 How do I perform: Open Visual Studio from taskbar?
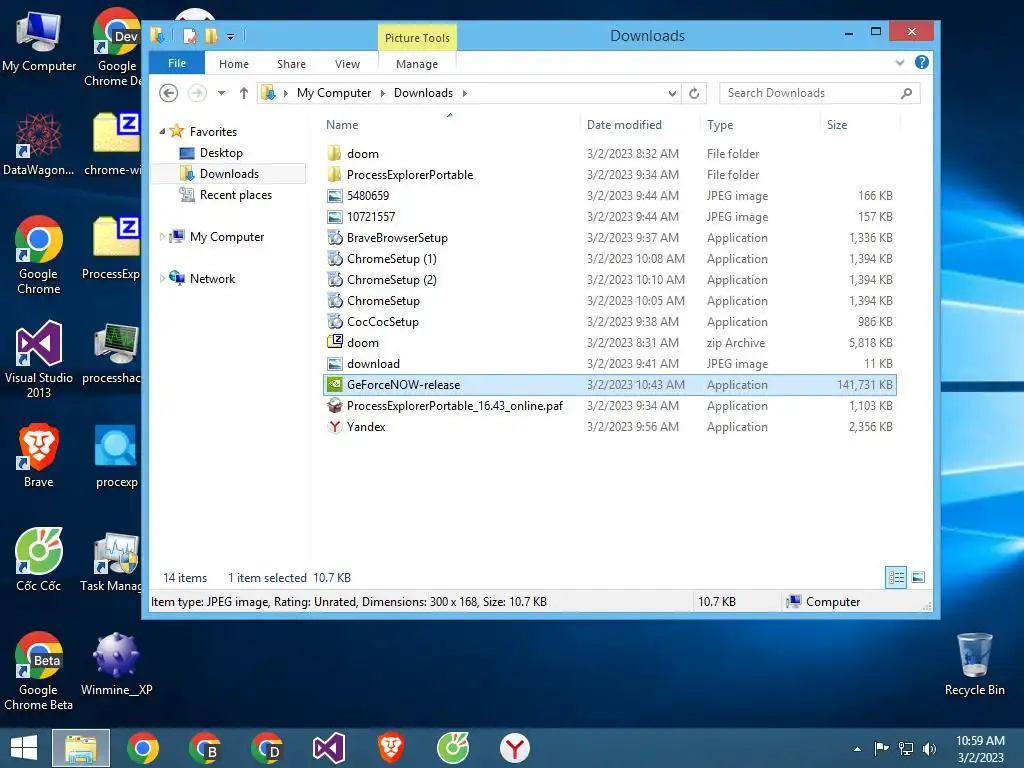[x=328, y=748]
